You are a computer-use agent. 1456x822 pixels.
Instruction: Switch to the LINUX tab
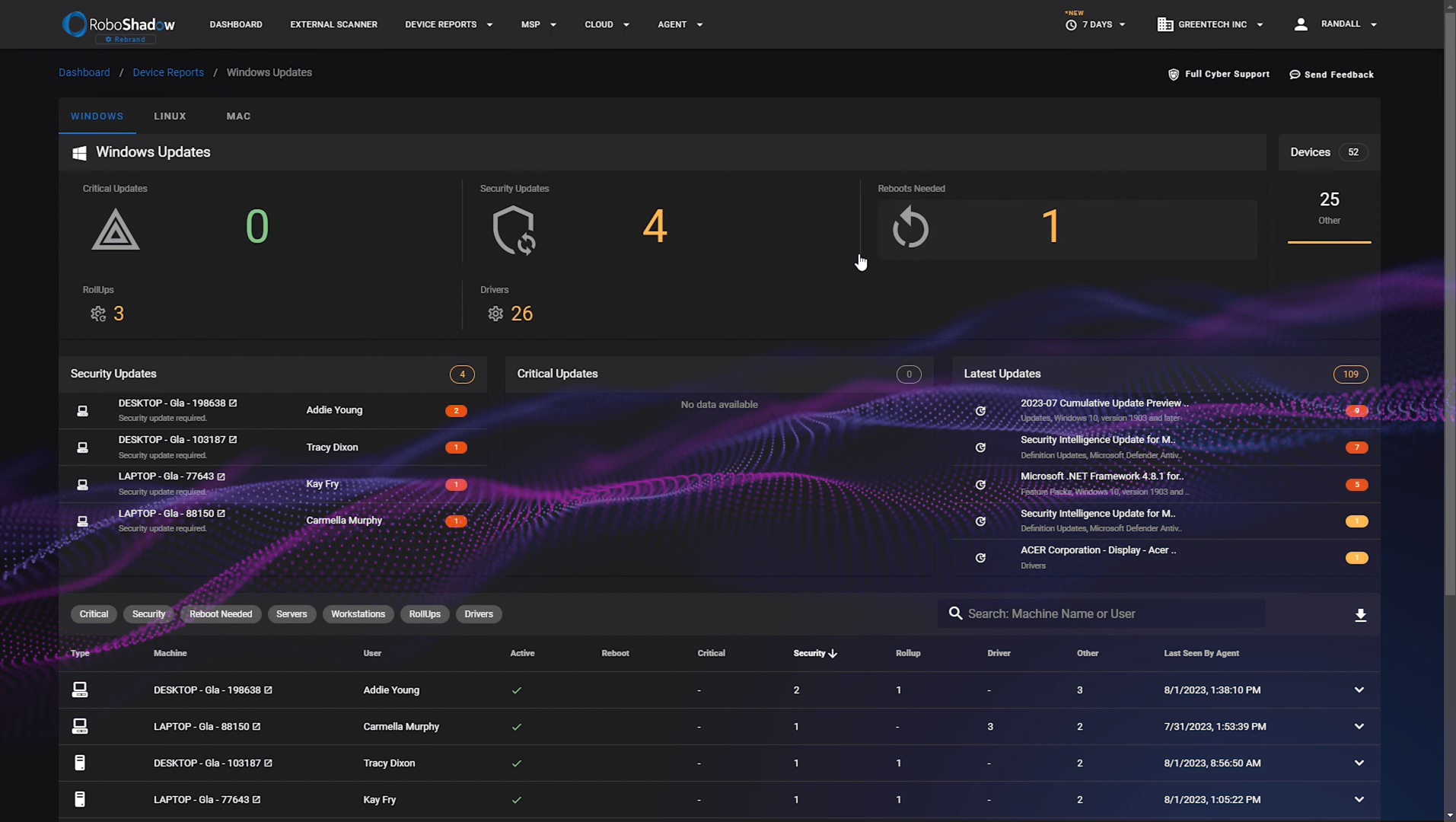[x=169, y=116]
